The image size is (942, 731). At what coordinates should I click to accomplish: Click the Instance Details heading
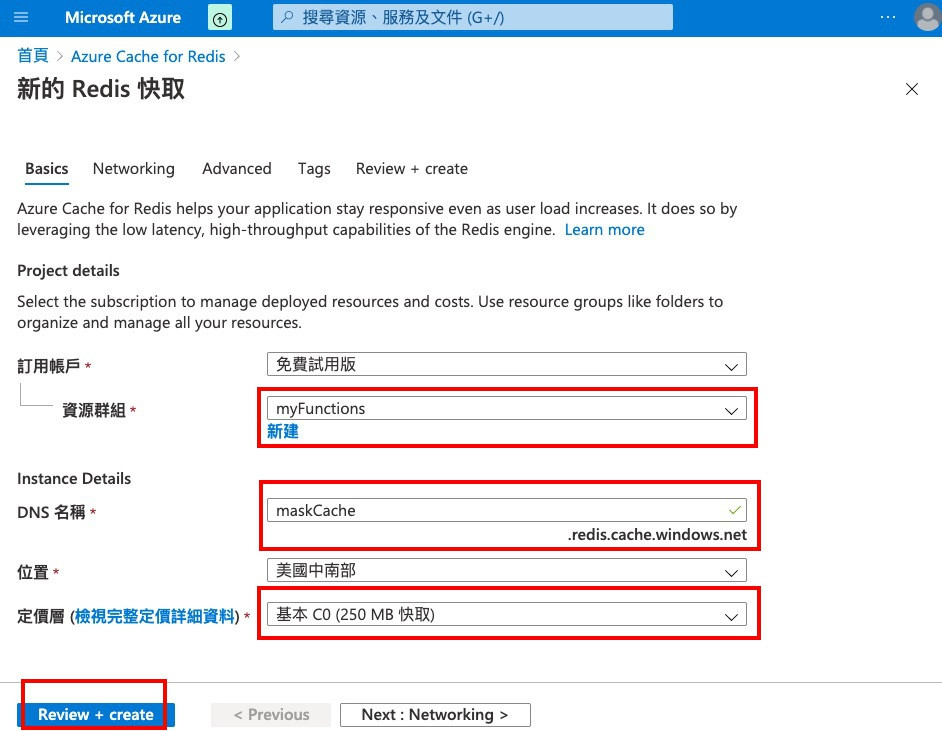[74, 479]
